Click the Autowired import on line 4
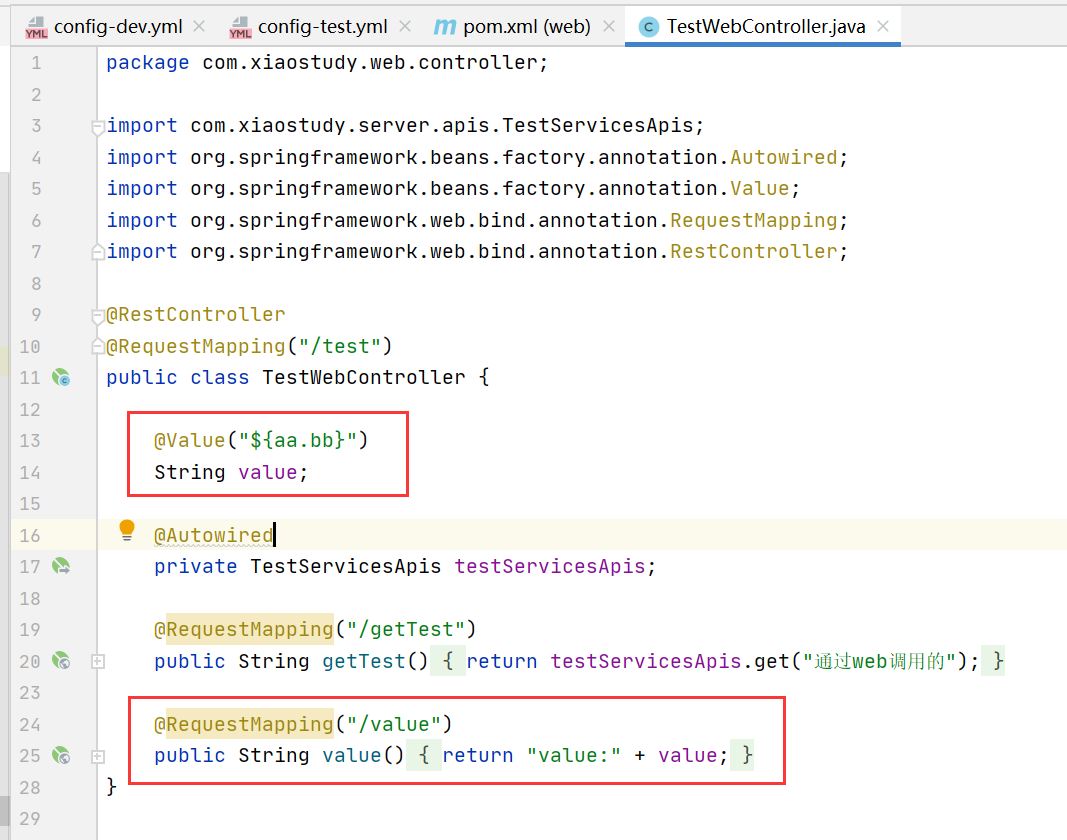 (784, 157)
